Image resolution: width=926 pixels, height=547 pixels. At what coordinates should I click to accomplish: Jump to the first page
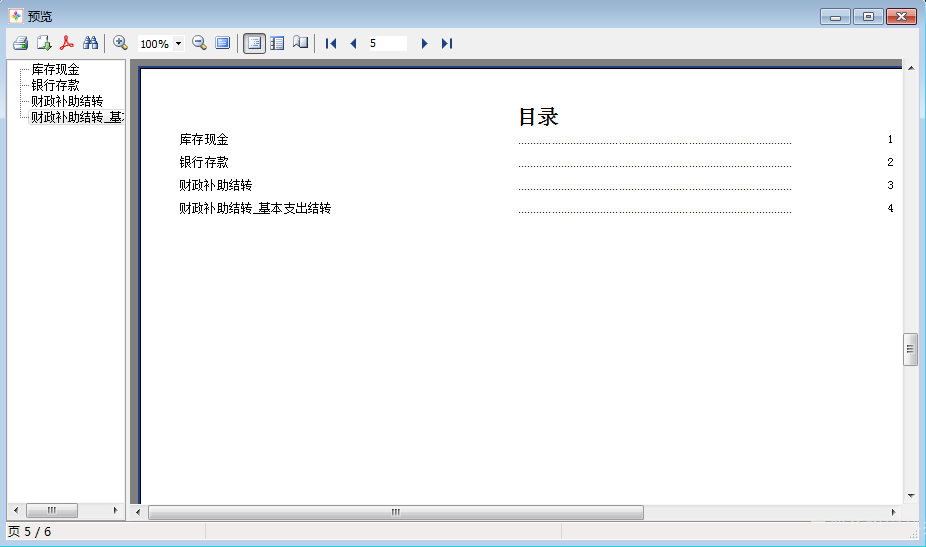pyautogui.click(x=331, y=43)
